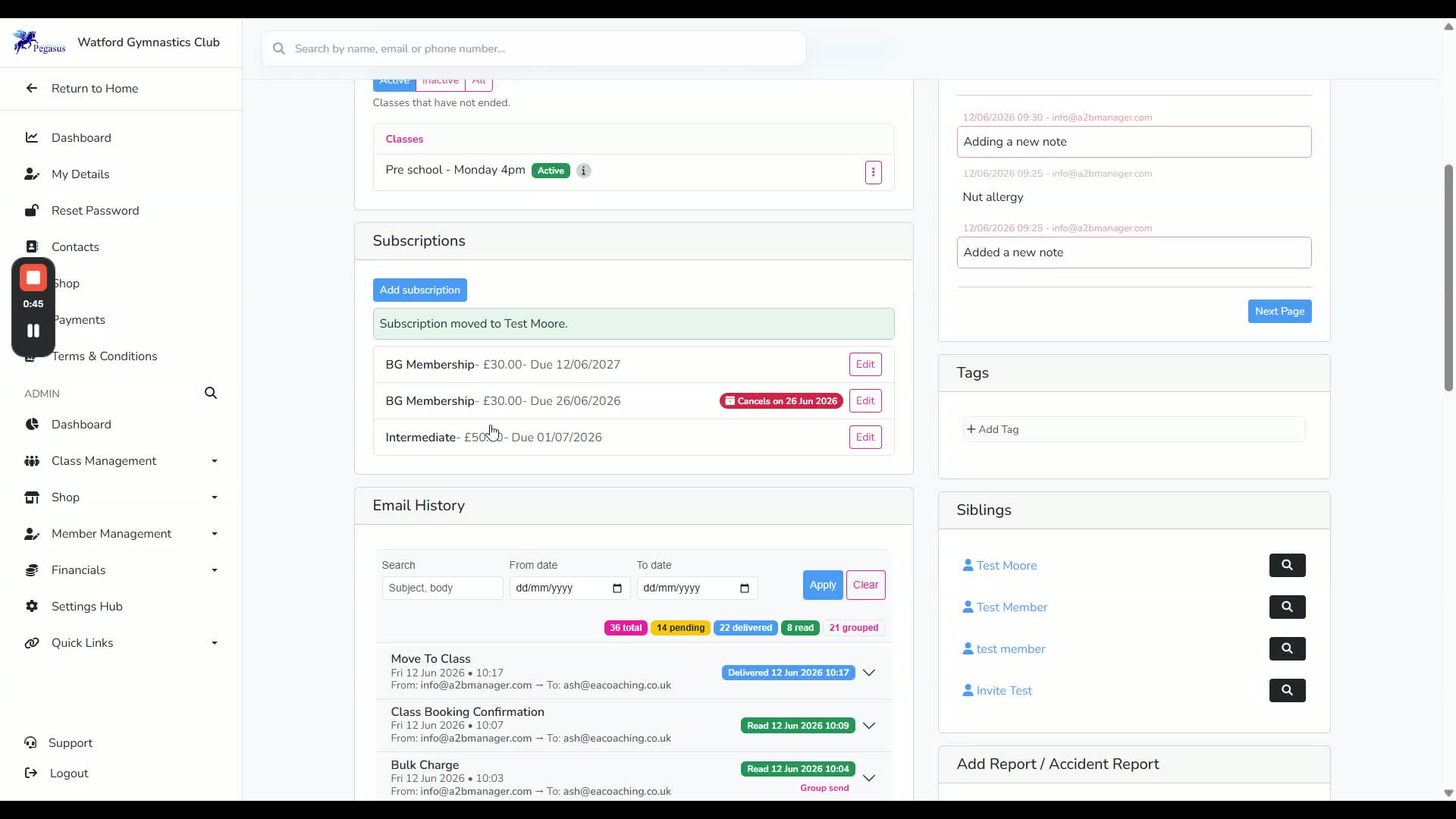Viewport: 1456px width, 819px height.
Task: Open Settings Hub in the sidebar
Action: tap(87, 606)
